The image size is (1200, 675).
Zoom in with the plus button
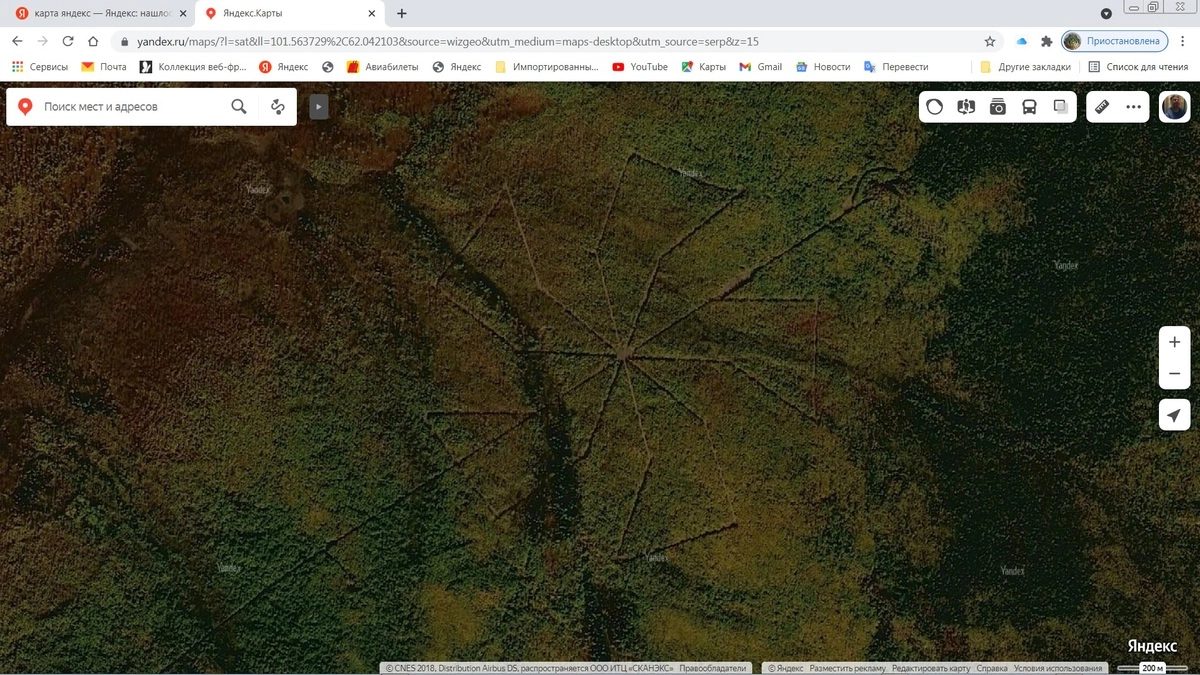1174,342
